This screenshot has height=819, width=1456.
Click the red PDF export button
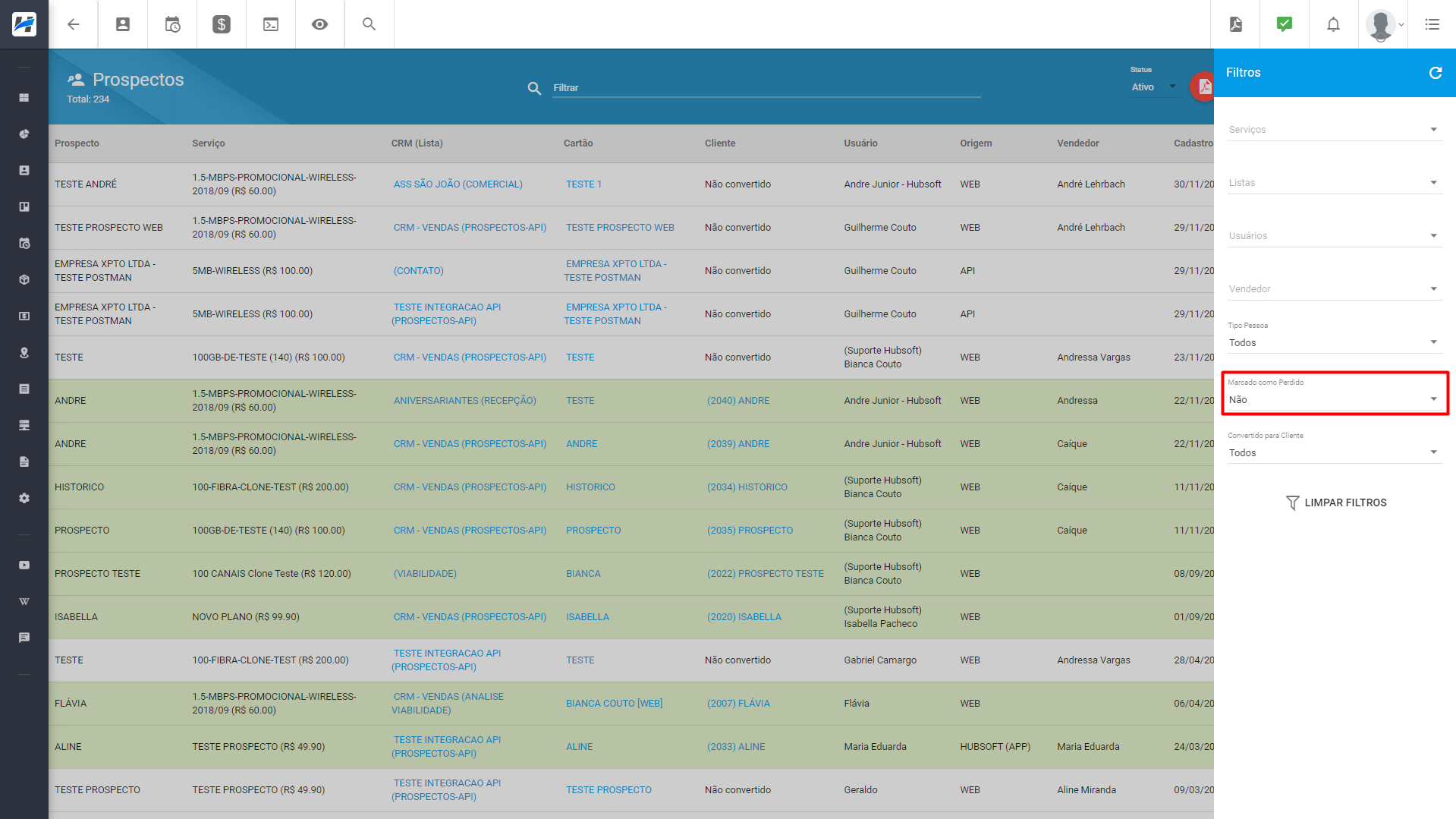click(x=1203, y=87)
